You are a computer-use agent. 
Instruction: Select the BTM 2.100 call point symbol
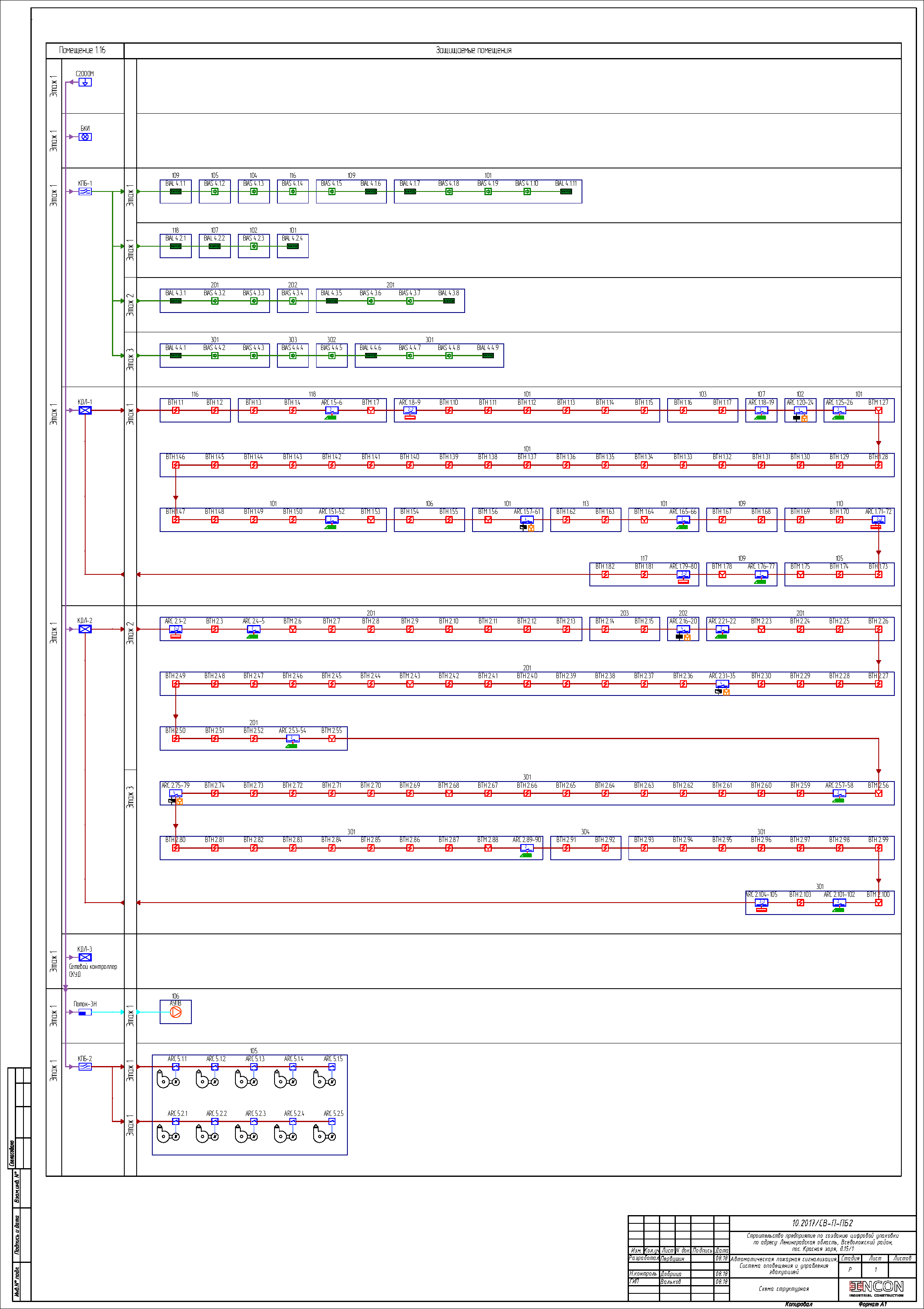(878, 903)
